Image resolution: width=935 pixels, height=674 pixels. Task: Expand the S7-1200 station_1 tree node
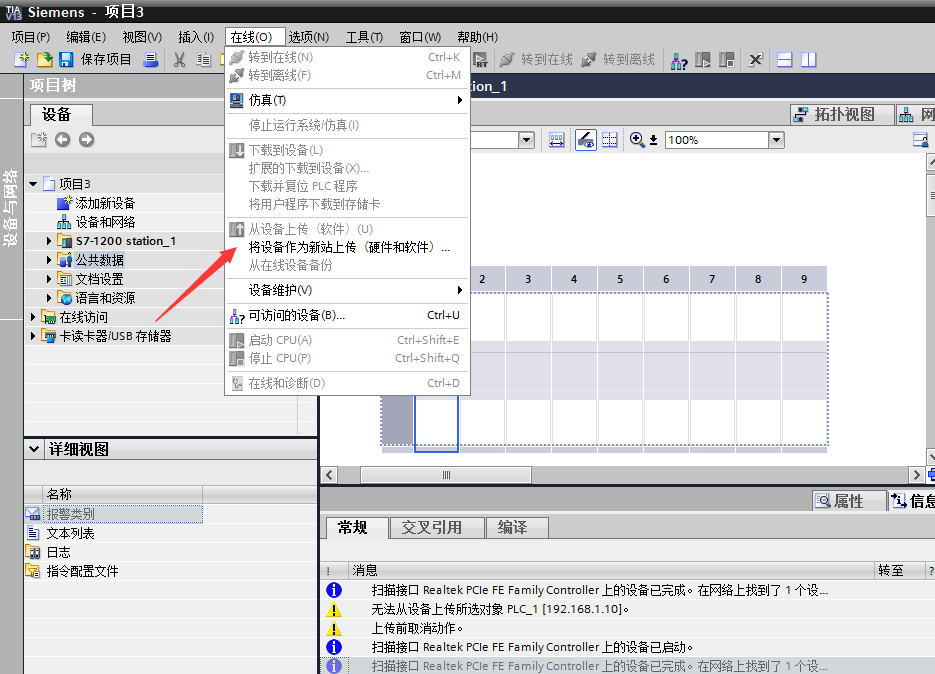click(49, 241)
